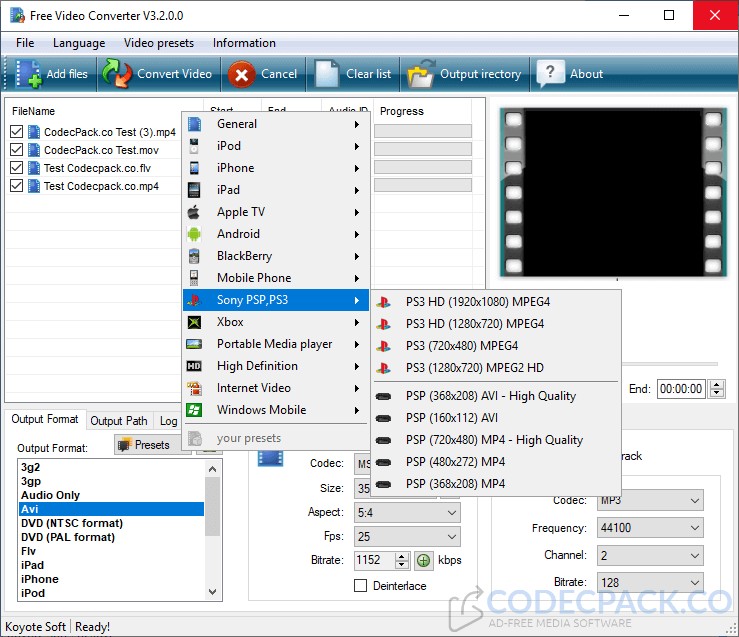Click the Add files toolbar icon
Viewport: 739px width, 637px height.
coord(28,74)
